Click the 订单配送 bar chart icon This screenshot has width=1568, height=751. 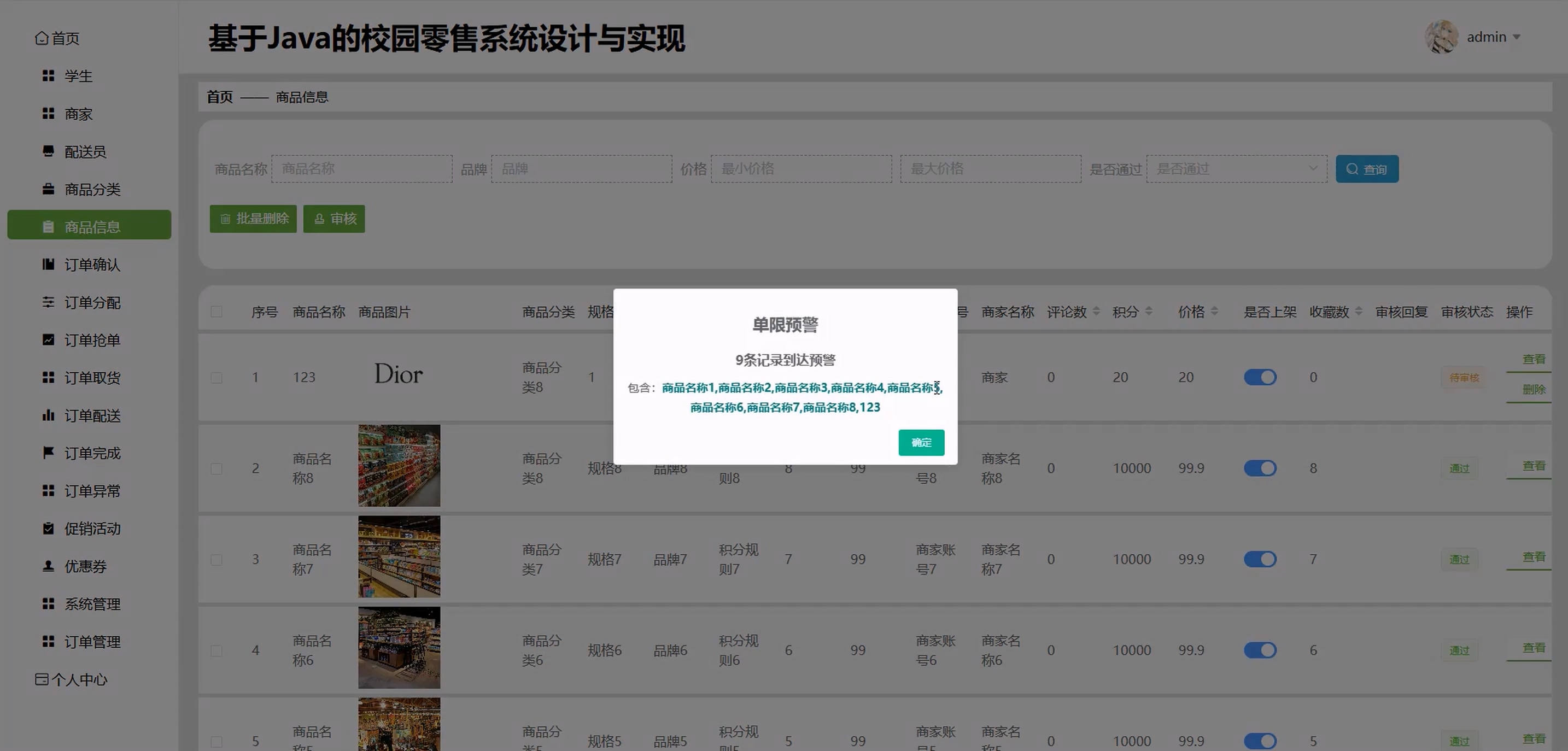click(x=48, y=415)
